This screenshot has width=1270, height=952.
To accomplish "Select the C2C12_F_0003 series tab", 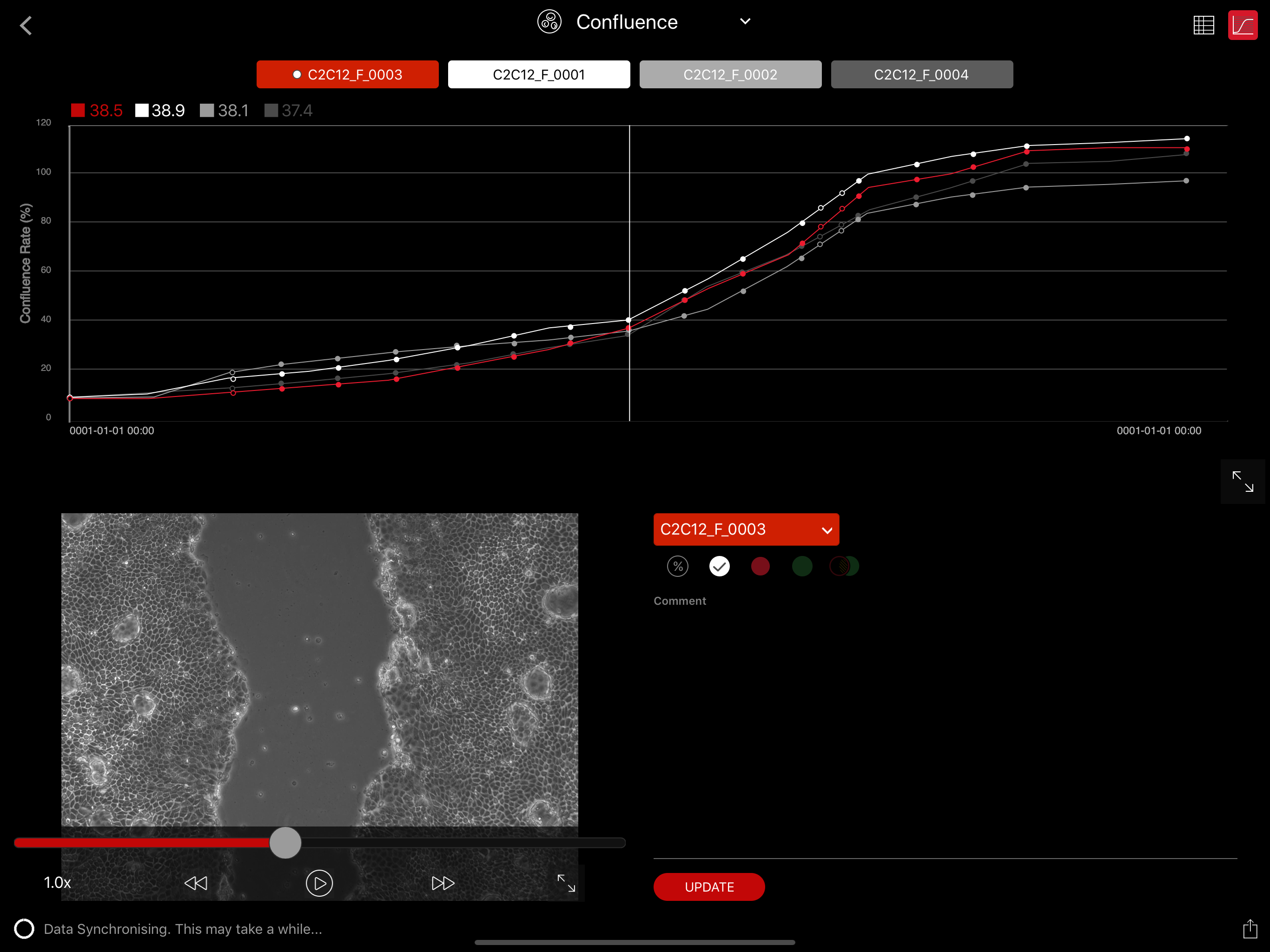I will pyautogui.click(x=347, y=75).
